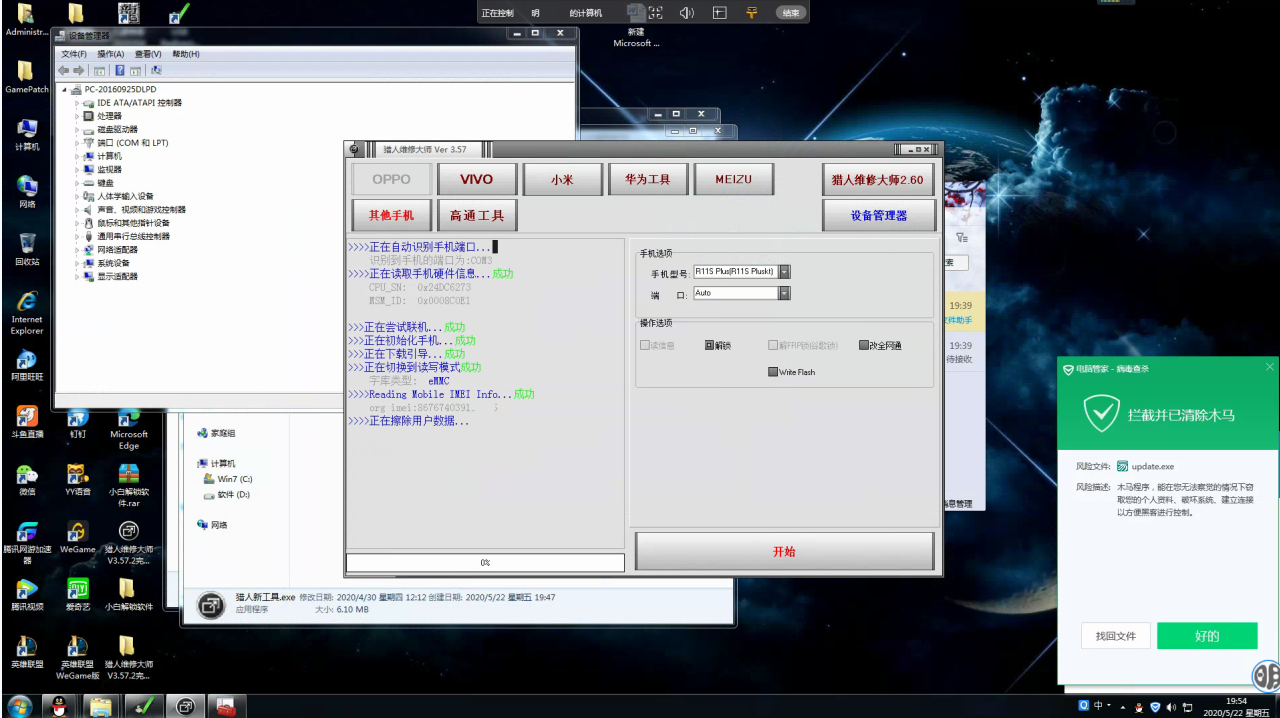
Task: Click the volume icon in system tray
Action: (x=1171, y=707)
